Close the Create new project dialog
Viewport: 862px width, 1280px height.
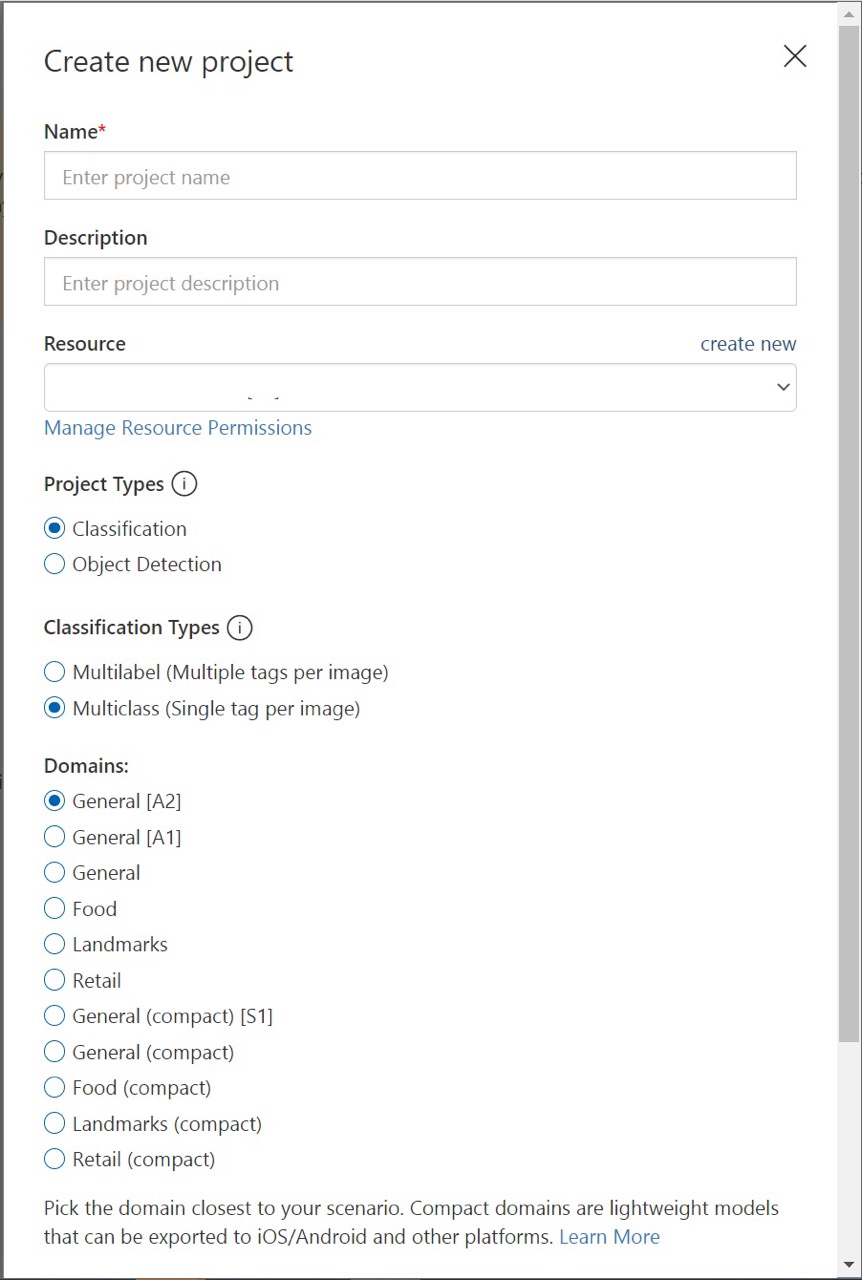coord(795,56)
